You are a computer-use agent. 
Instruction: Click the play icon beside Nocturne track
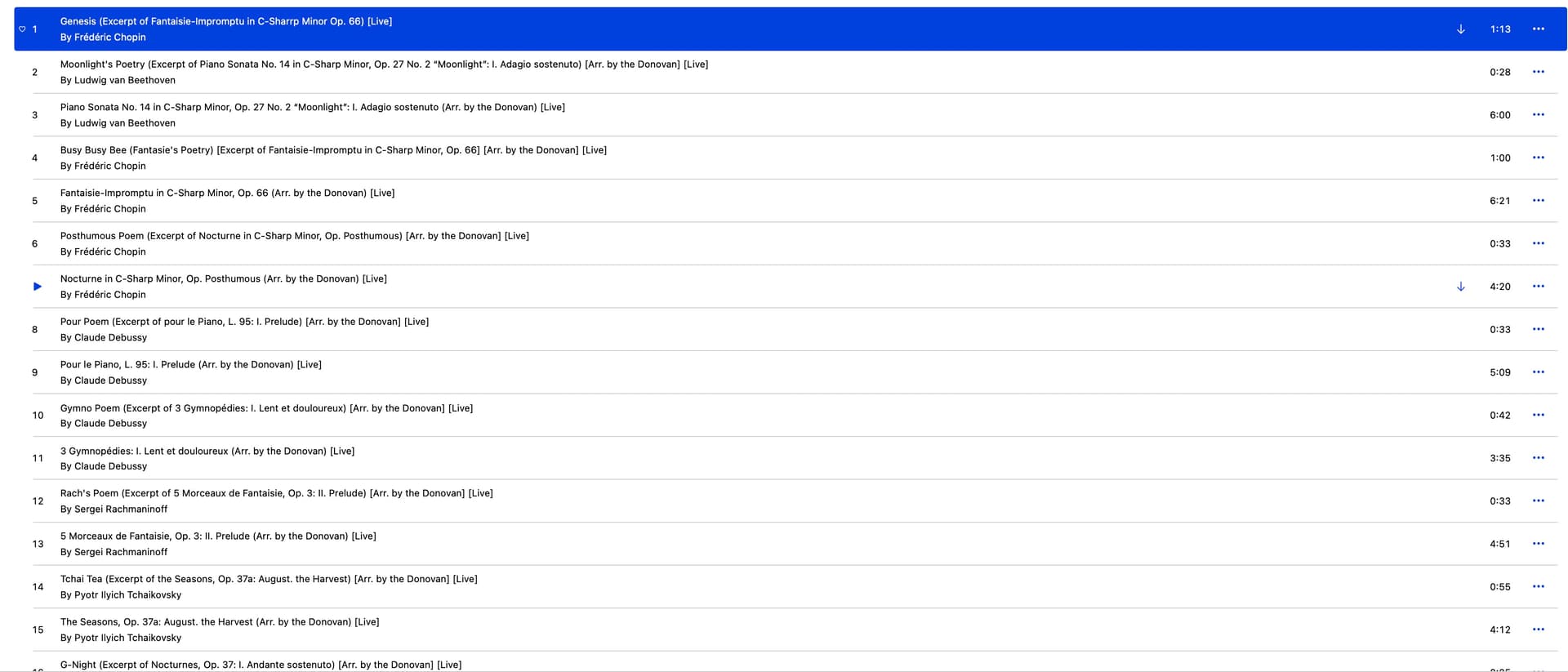[37, 287]
